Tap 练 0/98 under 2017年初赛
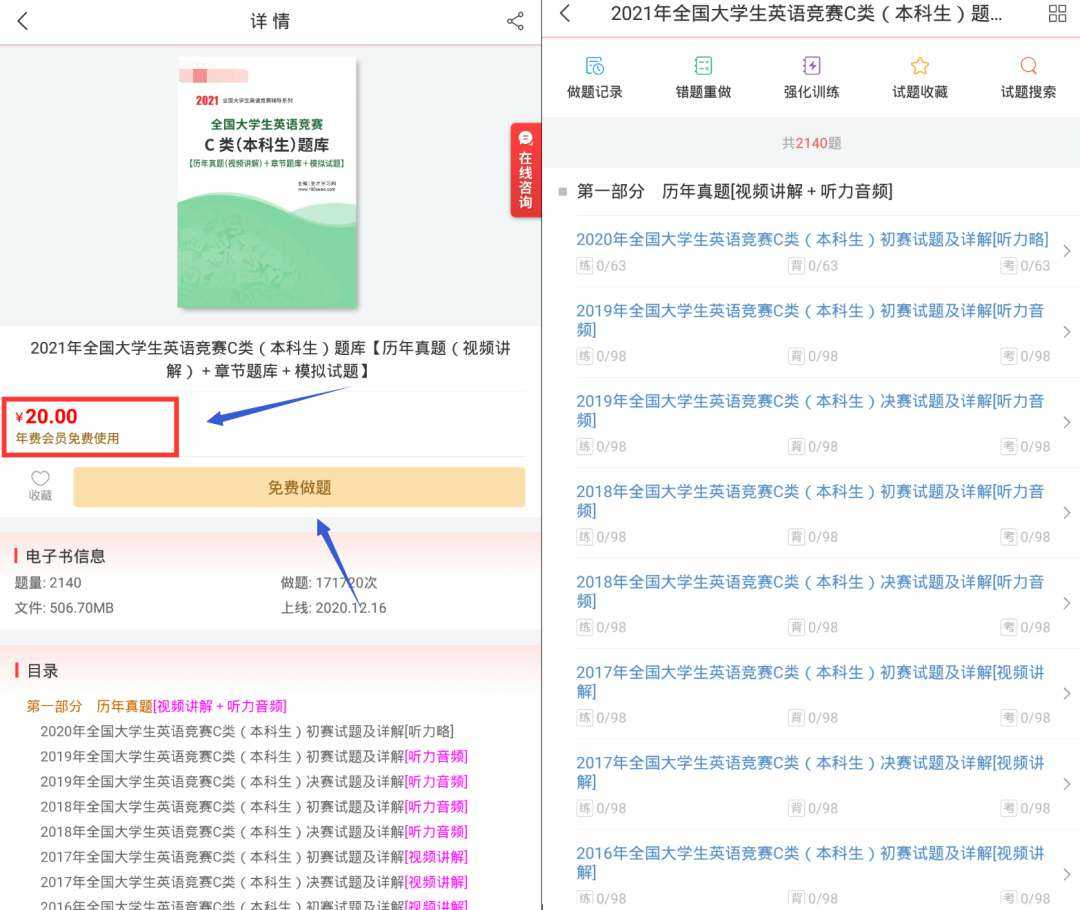The height and width of the screenshot is (910, 1080). click(x=601, y=718)
